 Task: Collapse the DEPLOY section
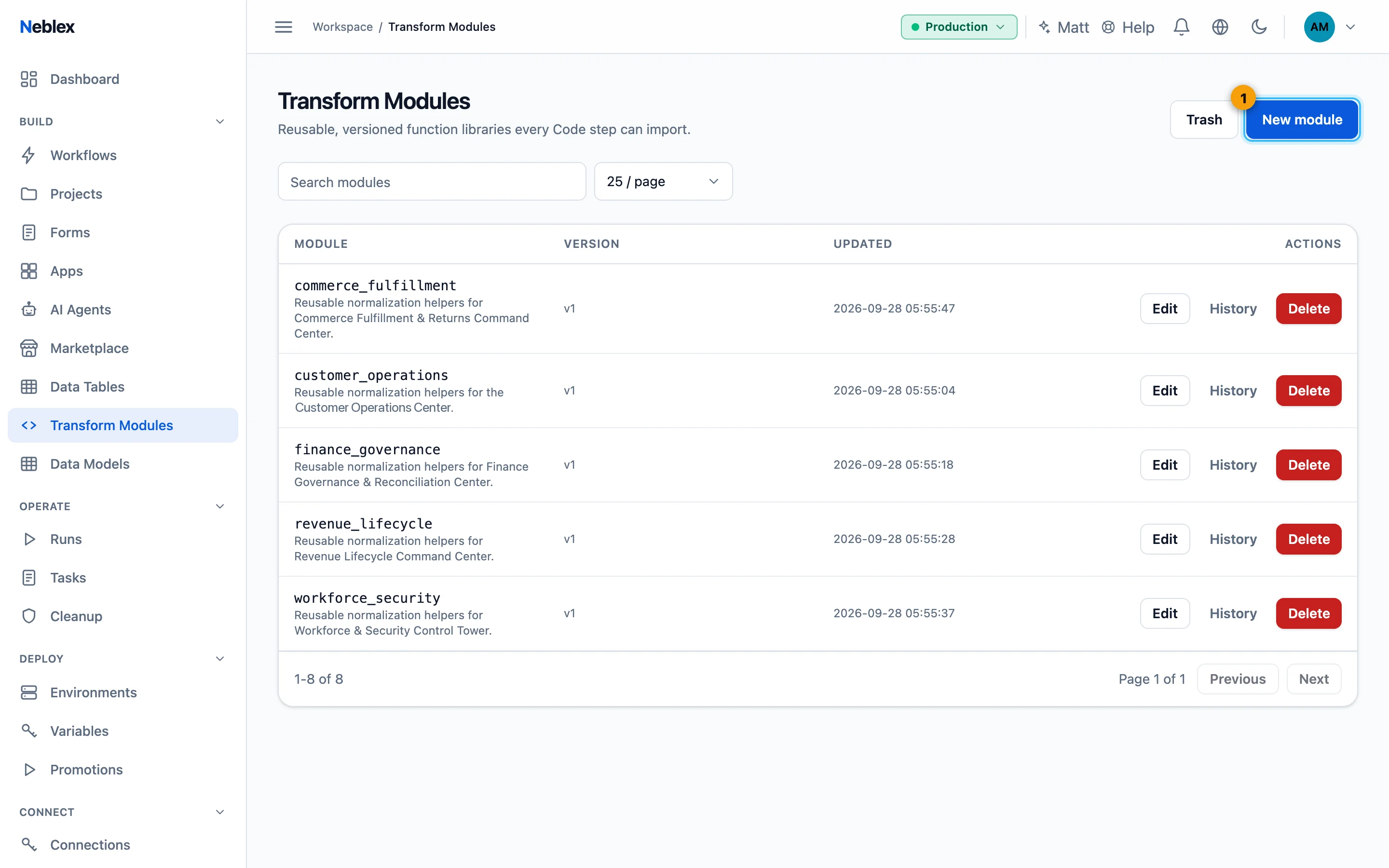tap(220, 658)
